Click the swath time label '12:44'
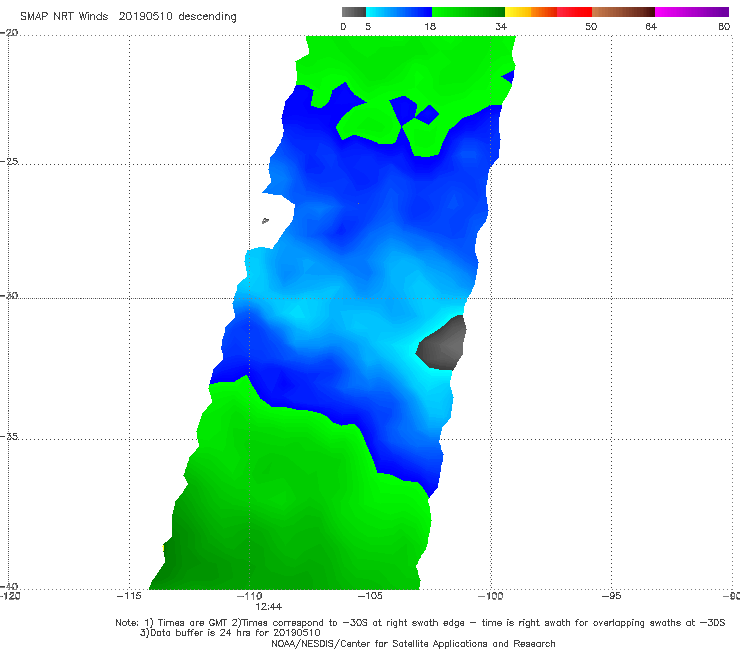740x650 pixels. pyautogui.click(x=269, y=607)
